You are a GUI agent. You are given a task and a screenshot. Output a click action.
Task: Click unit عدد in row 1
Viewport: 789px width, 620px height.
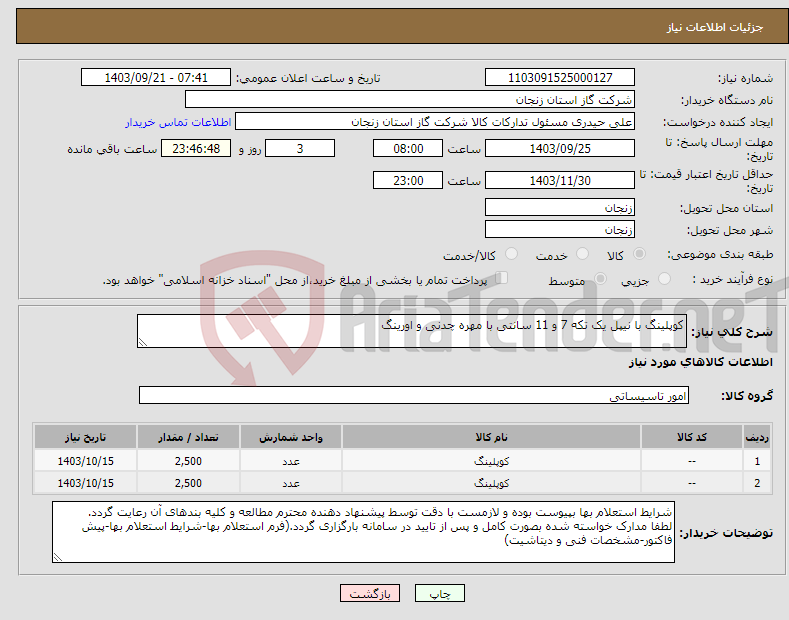[x=291, y=461]
